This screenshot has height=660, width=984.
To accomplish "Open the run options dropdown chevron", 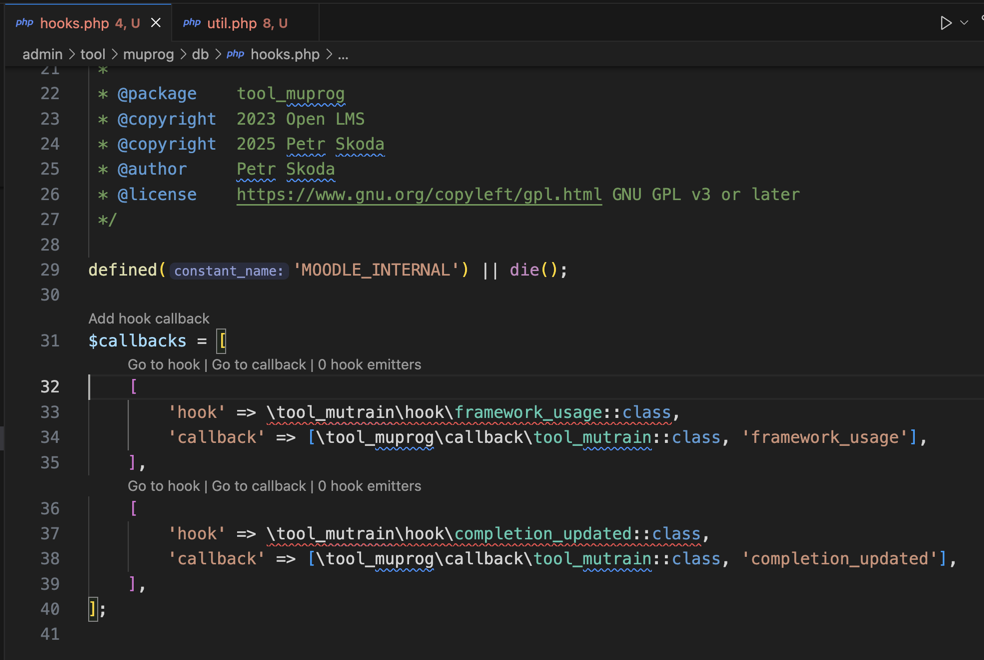I will tap(964, 23).
